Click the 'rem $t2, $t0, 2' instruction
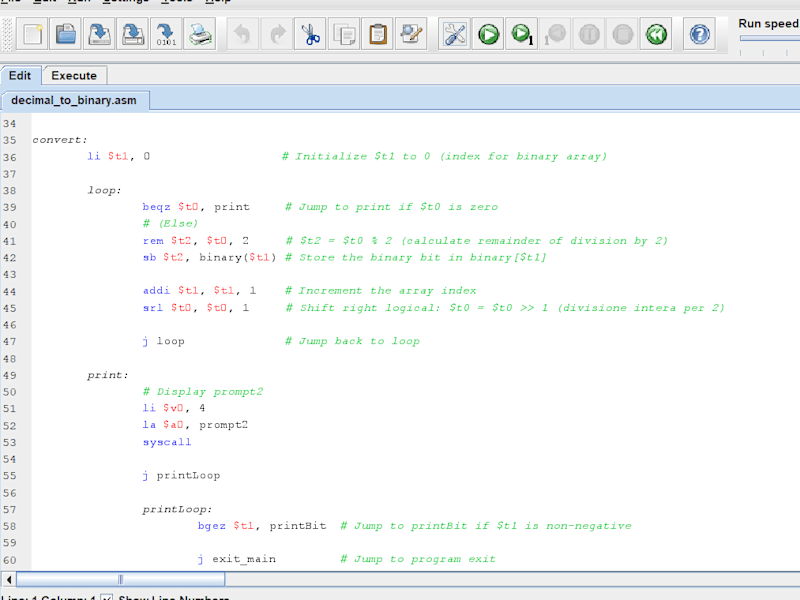 pos(195,240)
